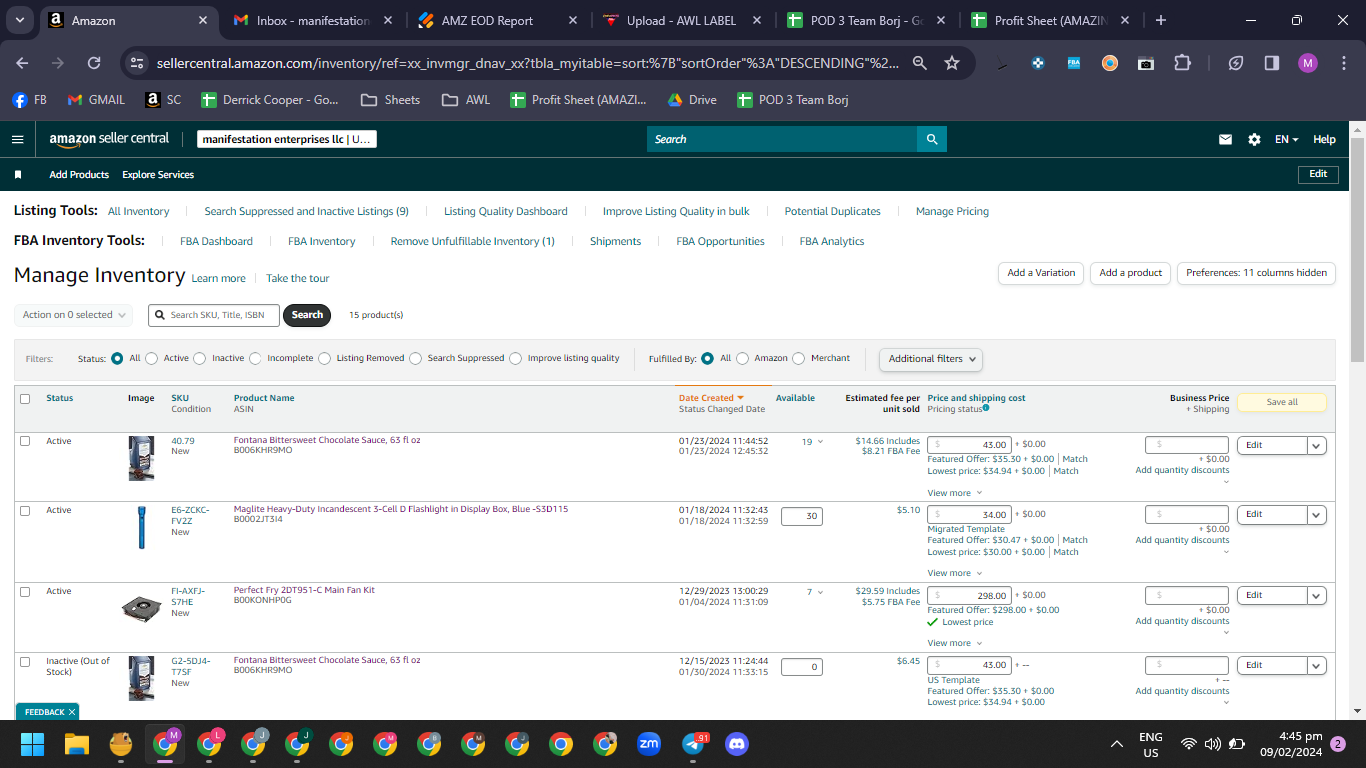1366x768 pixels.
Task: Open the messages envelope icon
Action: pos(1225,140)
